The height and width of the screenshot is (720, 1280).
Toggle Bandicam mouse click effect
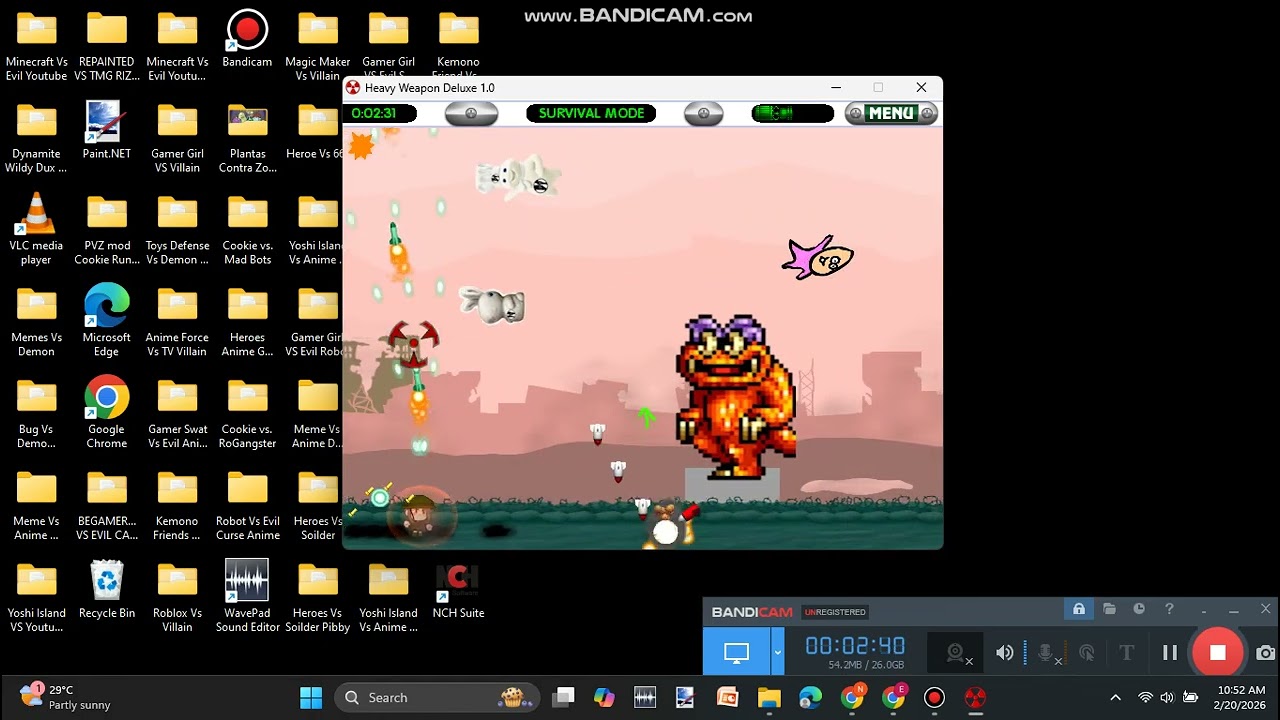coord(1087,653)
